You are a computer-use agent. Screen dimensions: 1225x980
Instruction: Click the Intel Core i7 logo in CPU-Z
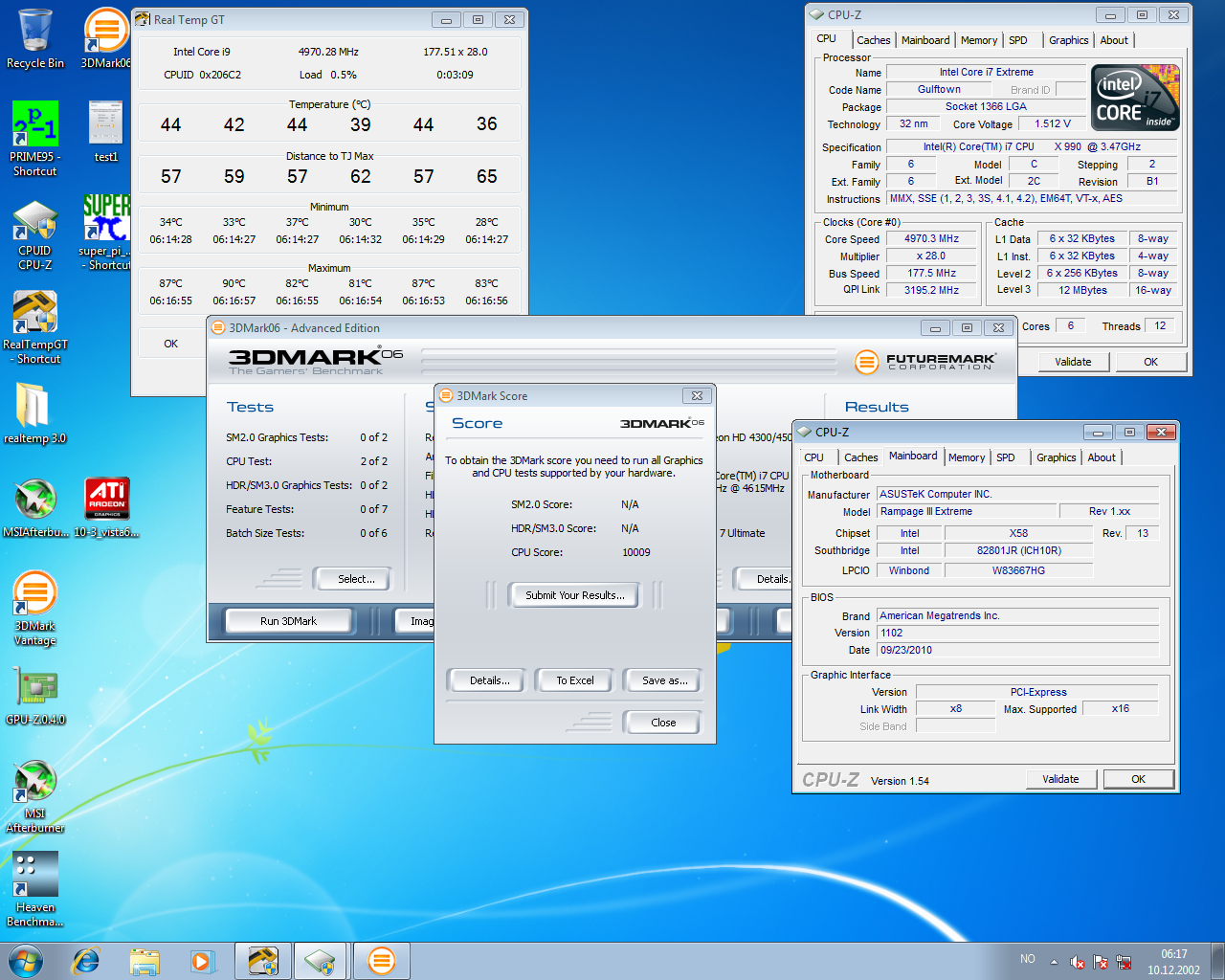click(1136, 98)
